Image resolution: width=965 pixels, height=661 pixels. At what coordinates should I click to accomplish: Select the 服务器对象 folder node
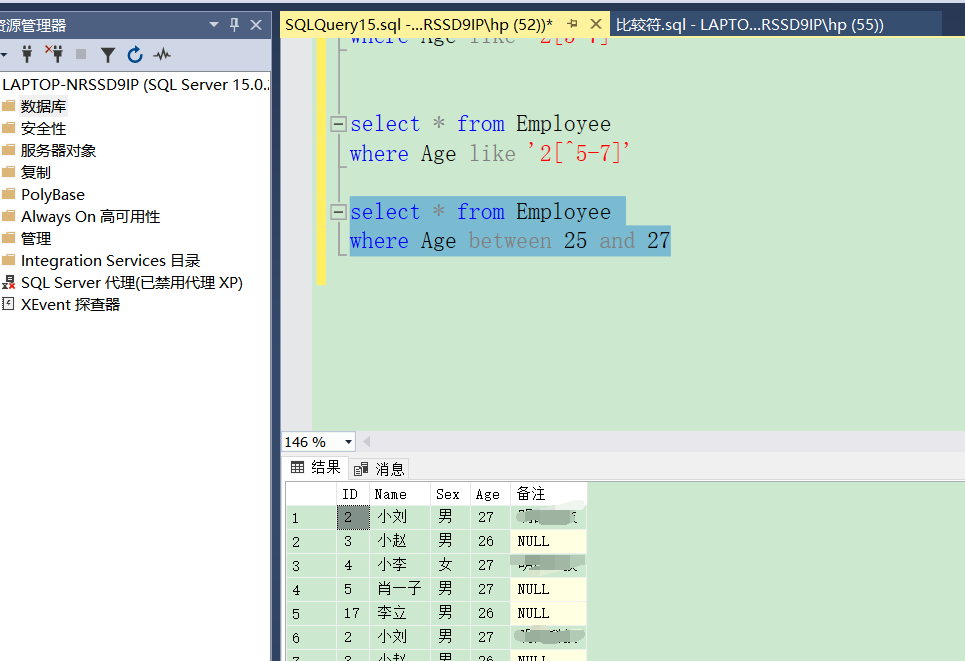[58, 151]
